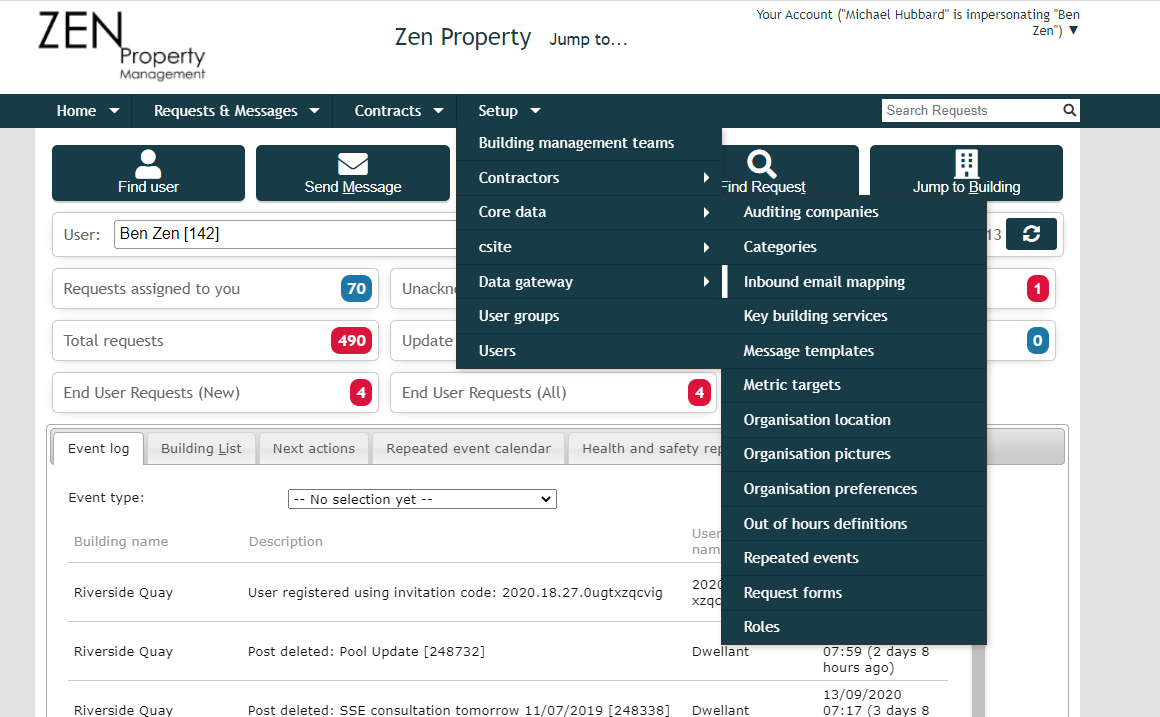Open the Your Account dropdown arrow

pos(1075,30)
